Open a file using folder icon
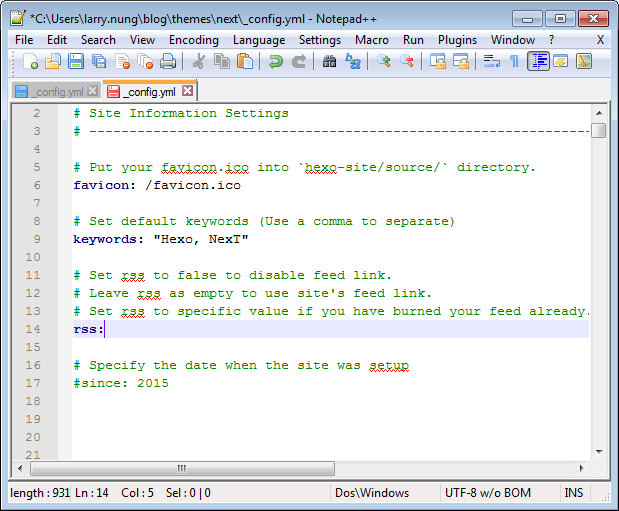619x511 pixels. [x=53, y=62]
